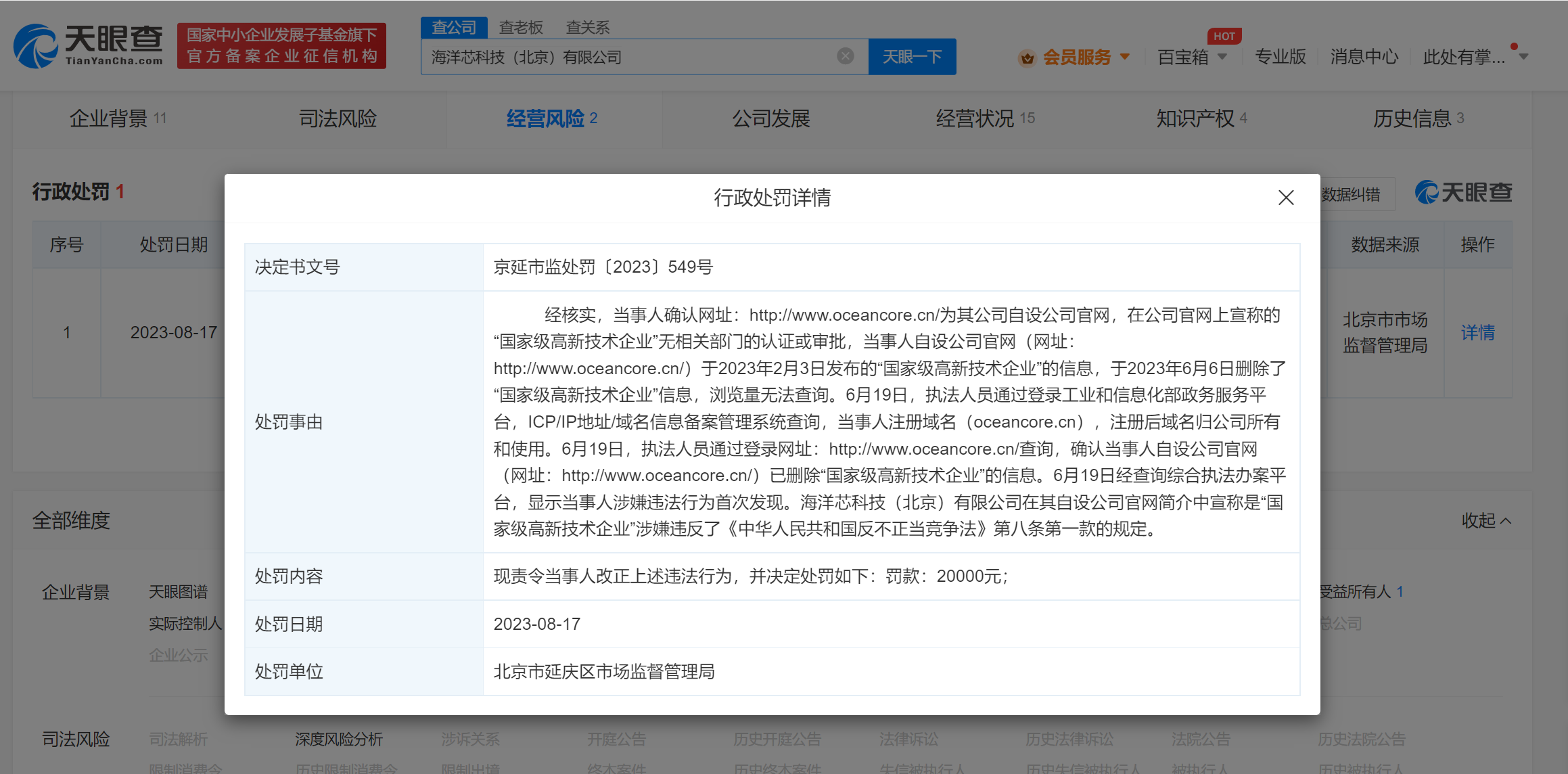Click the Tianyancha watermark logo inside the dialog
1568x774 pixels.
tap(1463, 193)
